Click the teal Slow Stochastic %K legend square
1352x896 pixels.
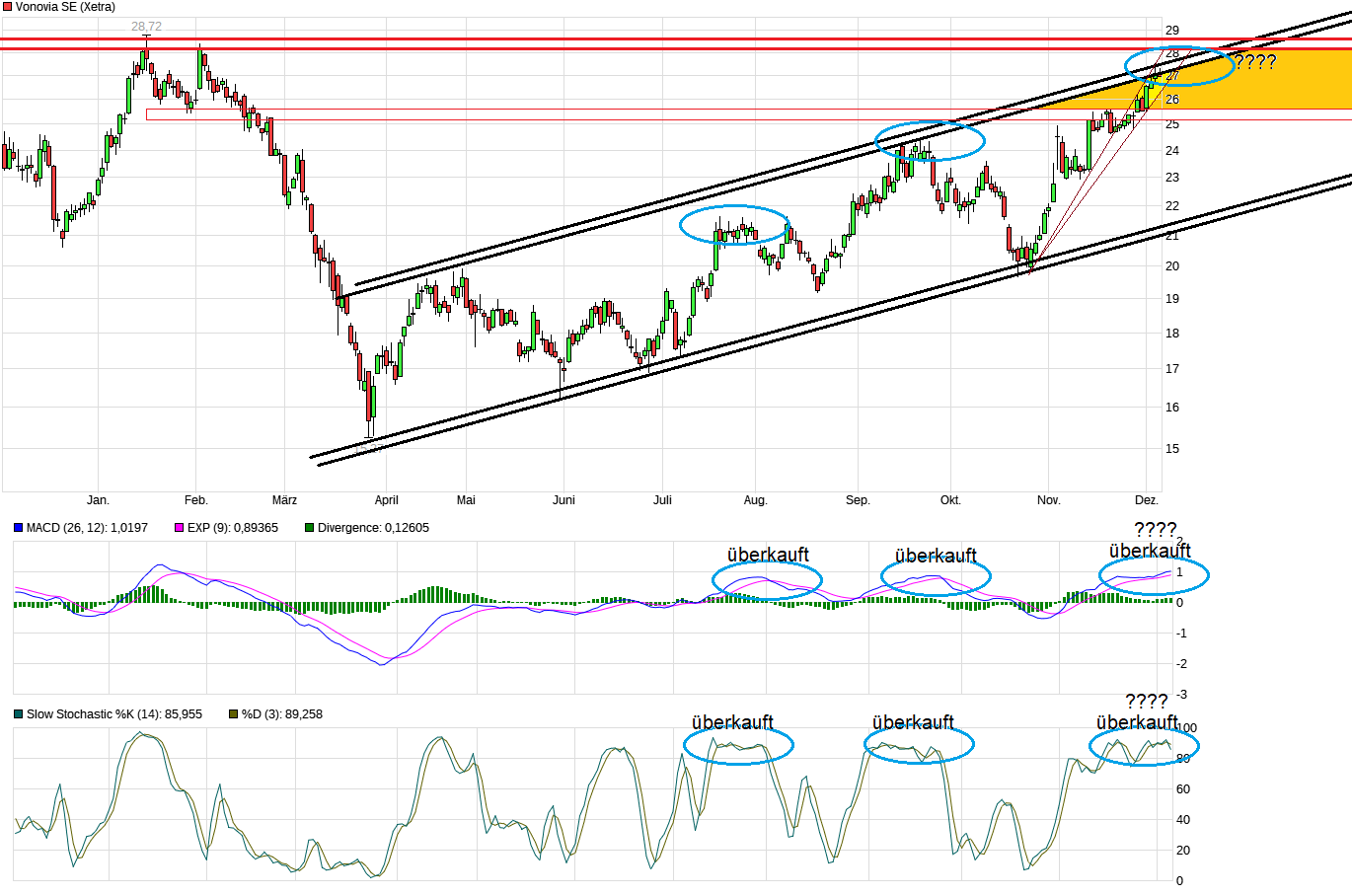(18, 714)
